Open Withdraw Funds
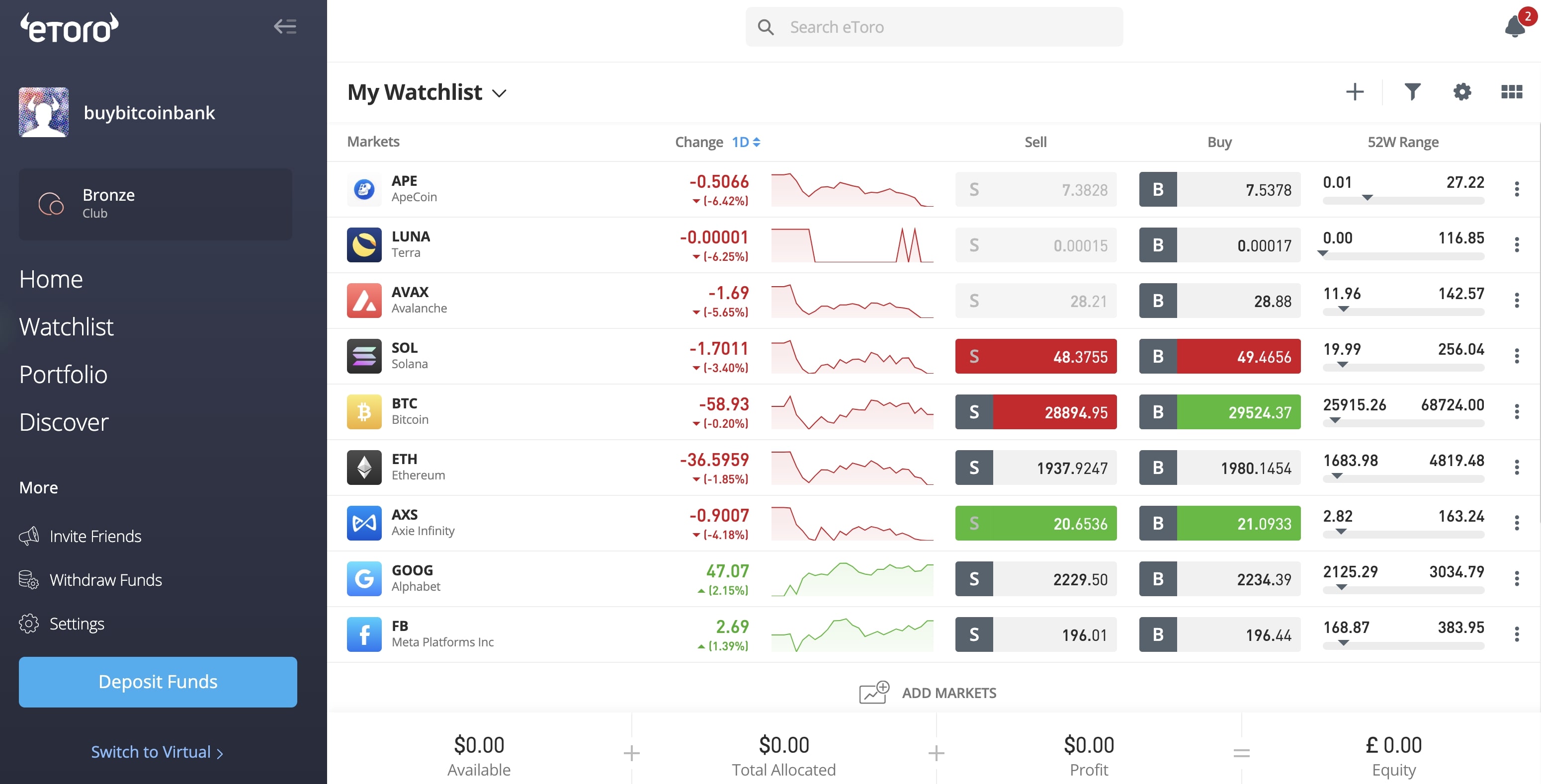This screenshot has width=1541, height=784. tap(90, 580)
